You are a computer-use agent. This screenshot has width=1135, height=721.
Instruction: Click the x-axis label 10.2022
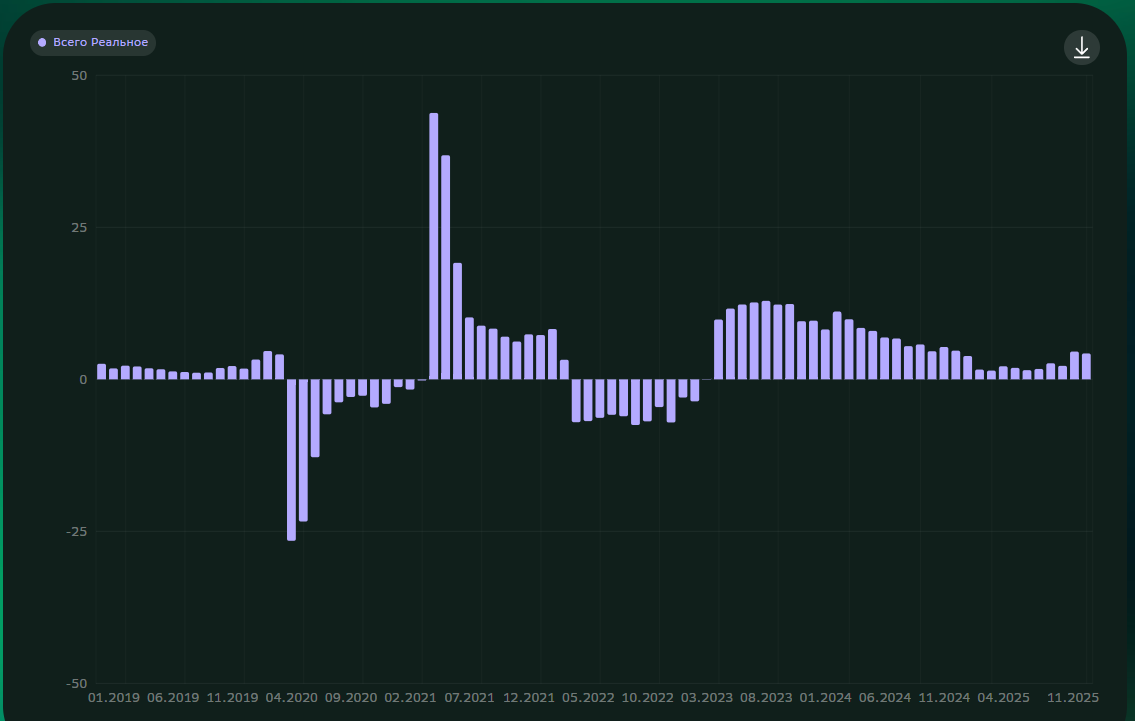coord(648,698)
